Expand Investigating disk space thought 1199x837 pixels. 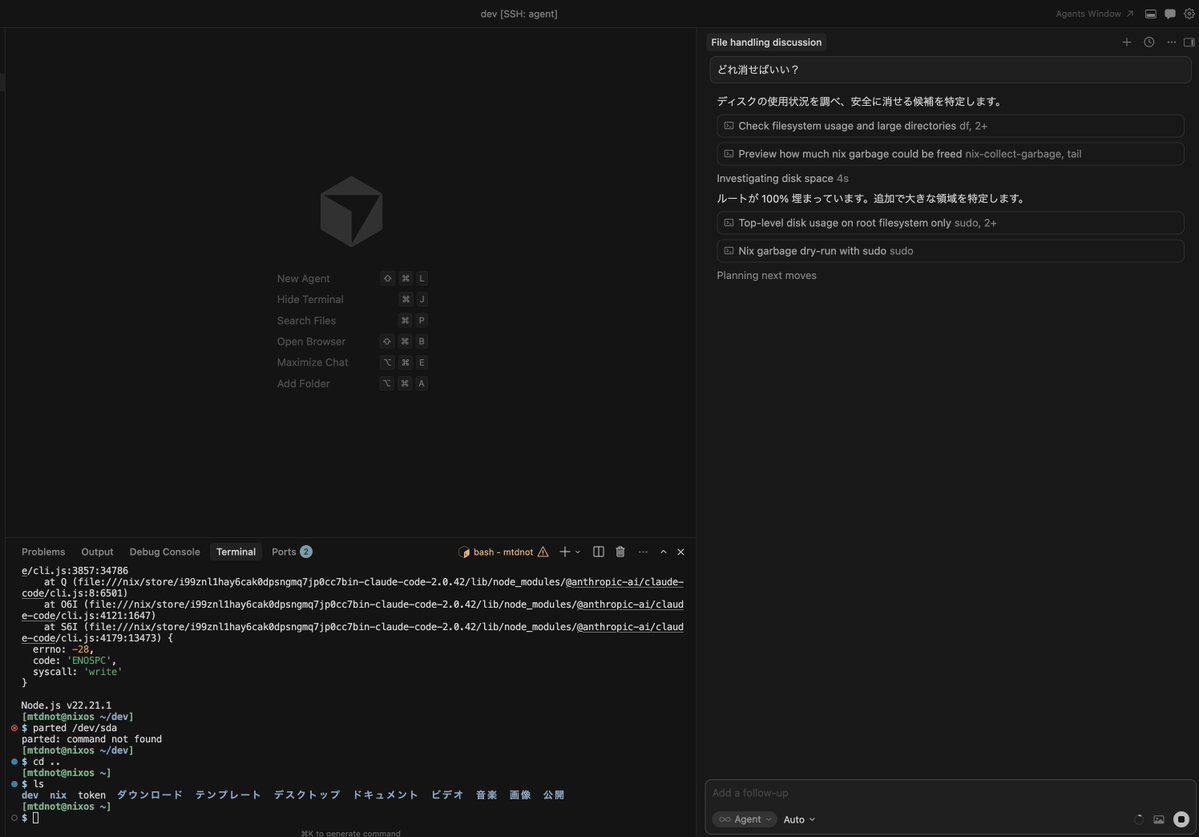click(x=782, y=178)
